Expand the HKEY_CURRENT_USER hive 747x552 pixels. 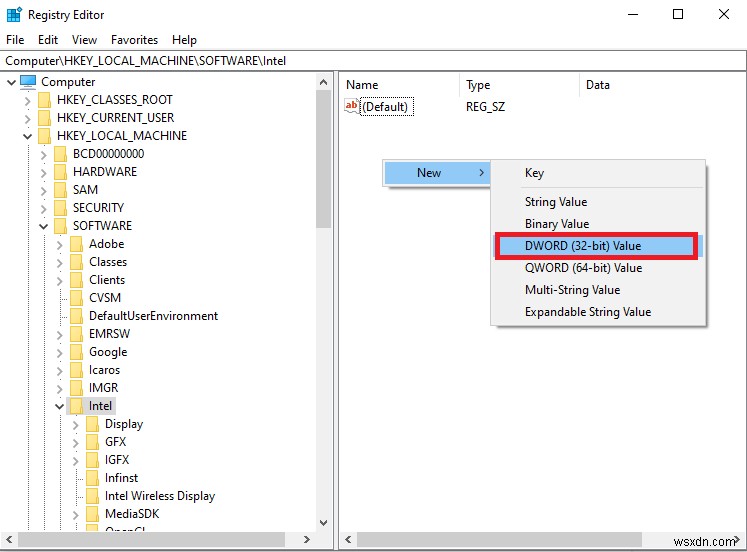pyautogui.click(x=28, y=119)
